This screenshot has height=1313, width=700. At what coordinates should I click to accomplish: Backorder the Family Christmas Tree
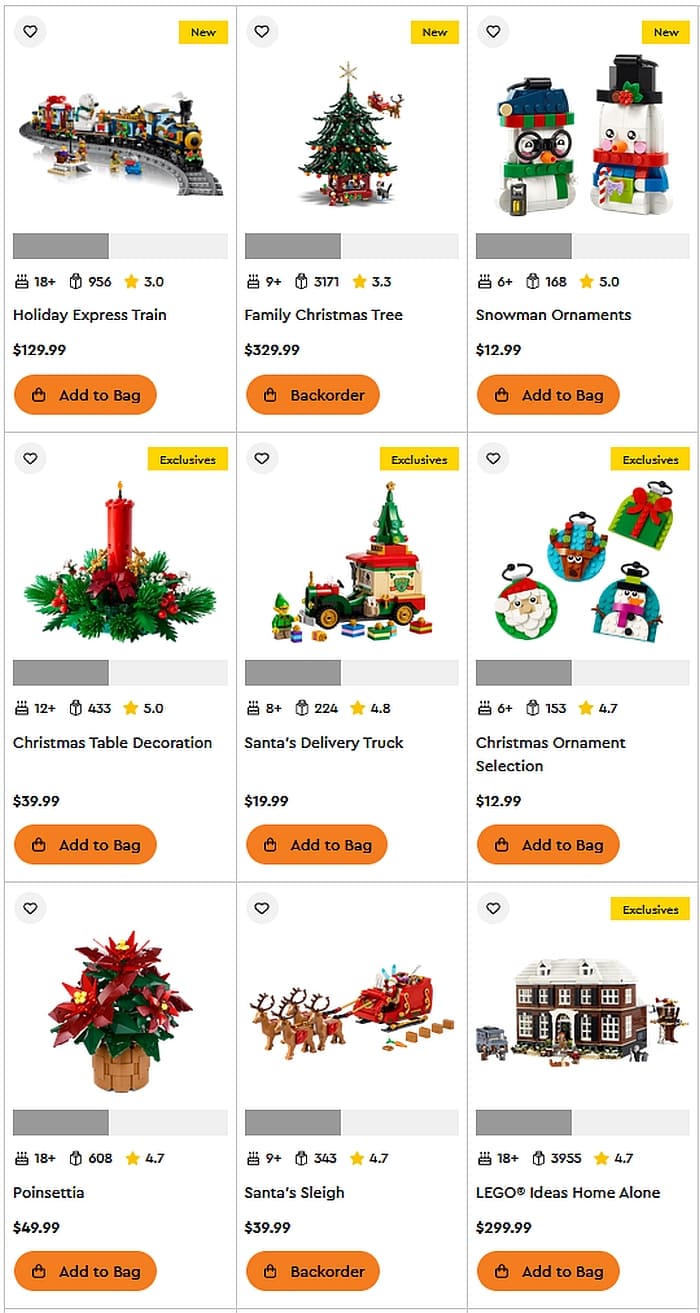[313, 395]
